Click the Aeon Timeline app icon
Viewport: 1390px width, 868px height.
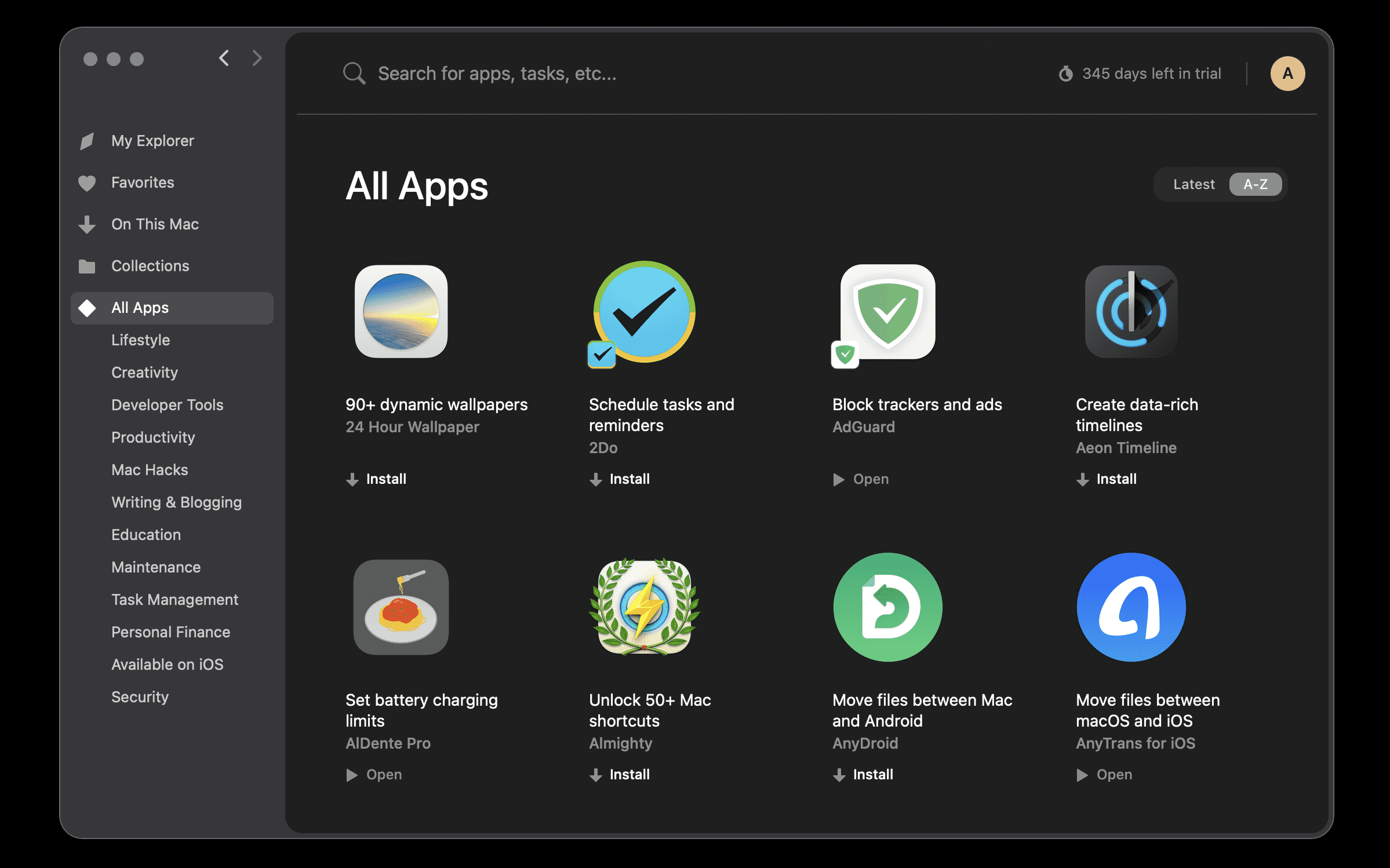point(1131,312)
